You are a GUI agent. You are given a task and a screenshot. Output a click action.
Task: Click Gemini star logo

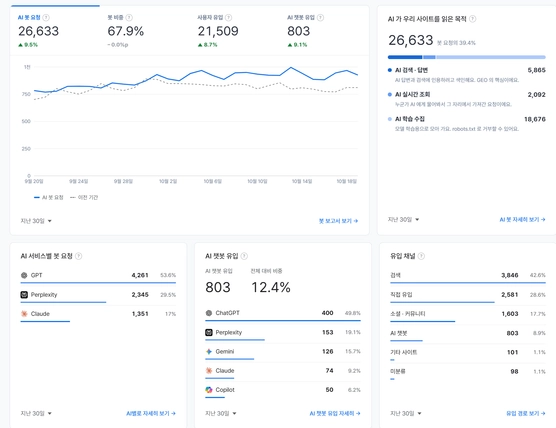pos(209,351)
